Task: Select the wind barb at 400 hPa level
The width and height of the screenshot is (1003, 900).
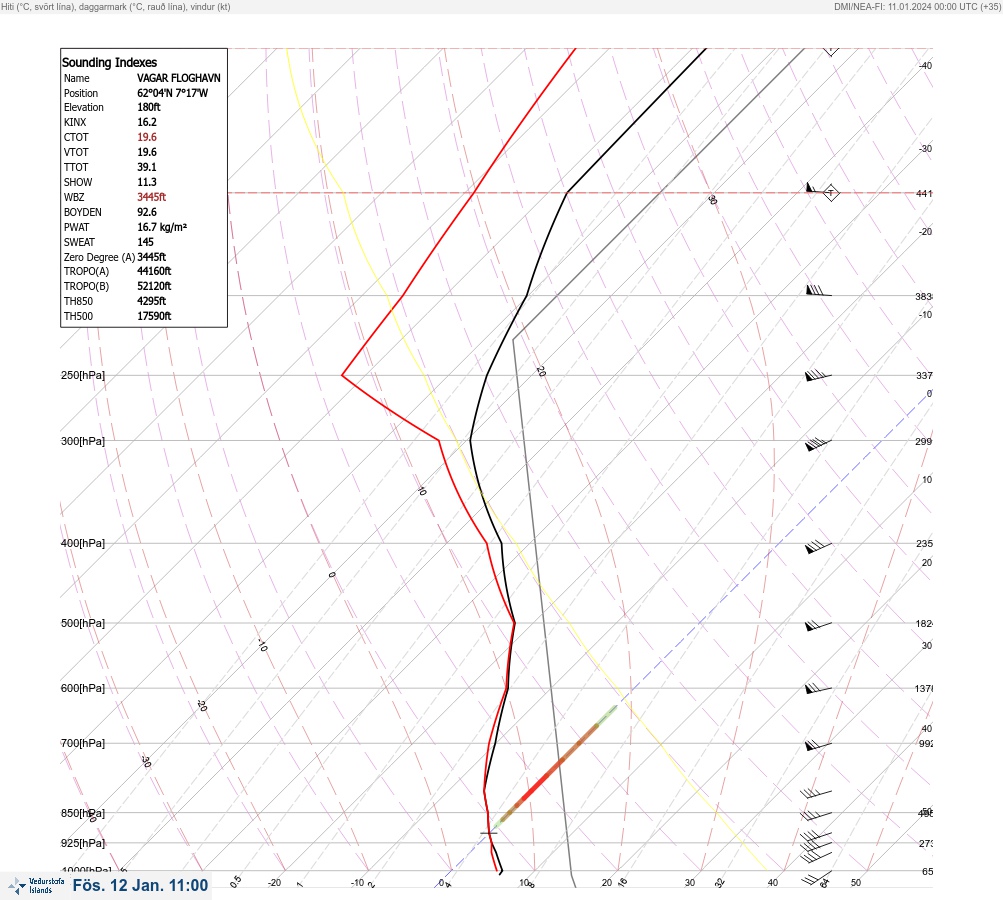Action: [818, 547]
